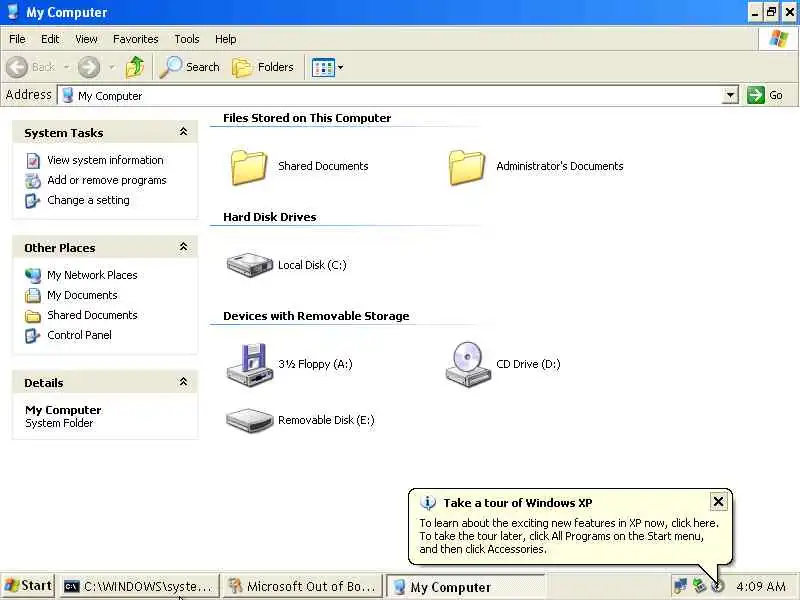The height and width of the screenshot is (600, 800).
Task: Open the Help menu
Action: pyautogui.click(x=225, y=39)
